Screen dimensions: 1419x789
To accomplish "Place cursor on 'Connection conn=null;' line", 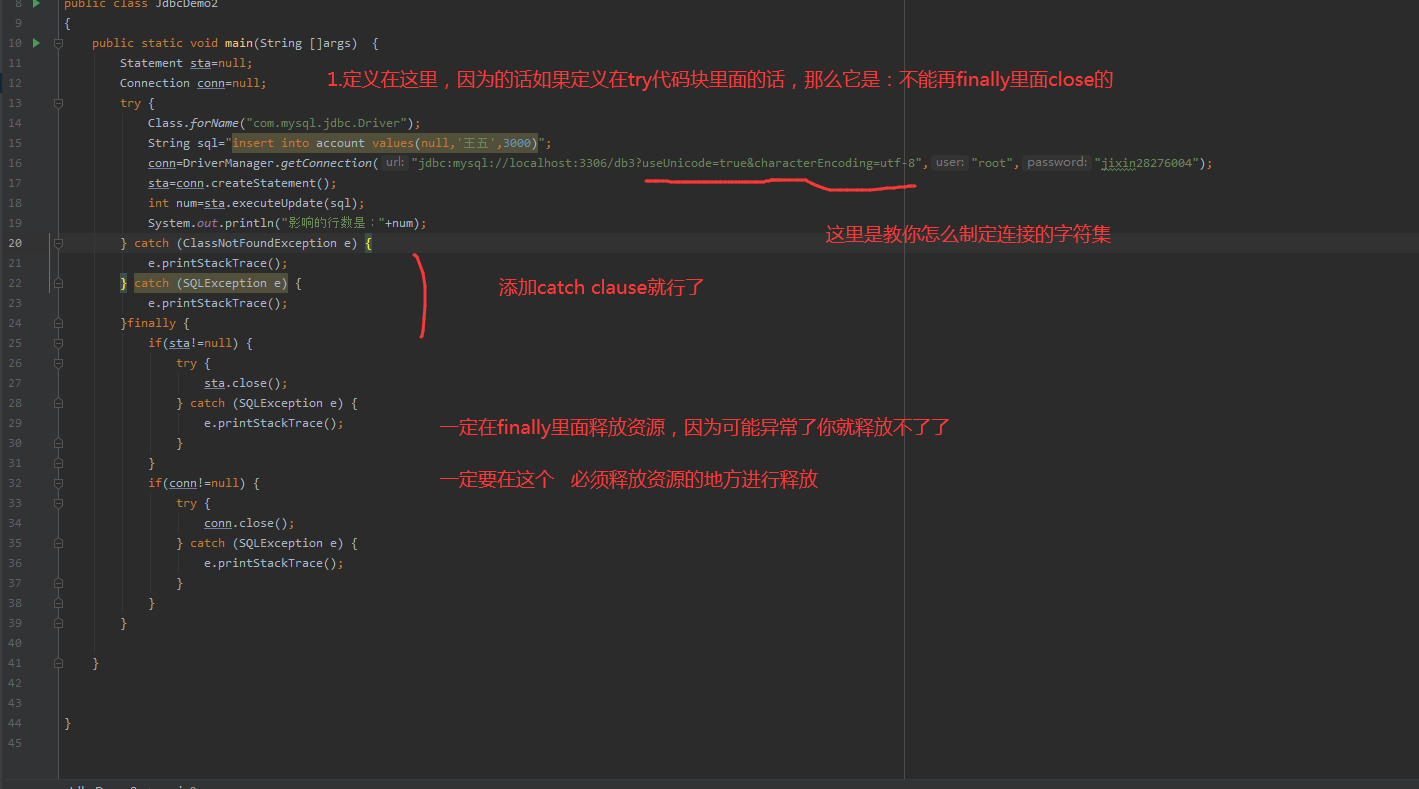I will point(193,83).
